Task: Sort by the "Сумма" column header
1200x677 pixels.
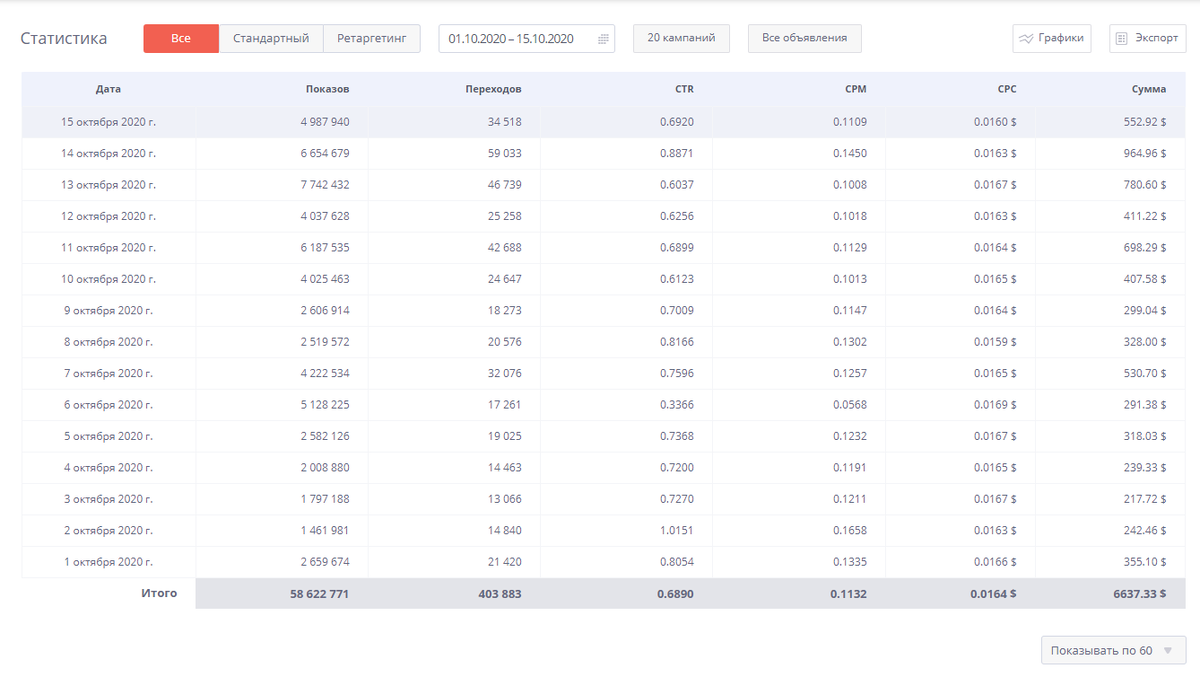Action: point(1149,89)
